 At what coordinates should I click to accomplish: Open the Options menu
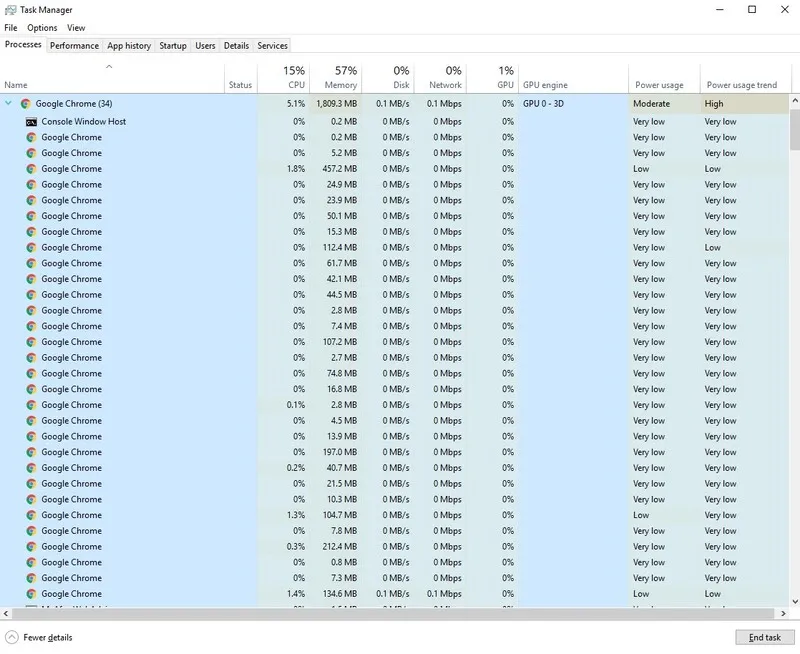42,28
